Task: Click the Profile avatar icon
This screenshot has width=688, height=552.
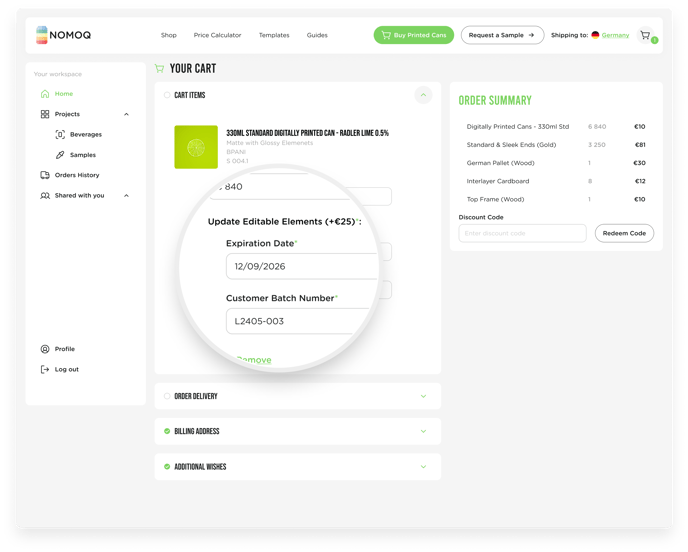Action: [x=45, y=349]
